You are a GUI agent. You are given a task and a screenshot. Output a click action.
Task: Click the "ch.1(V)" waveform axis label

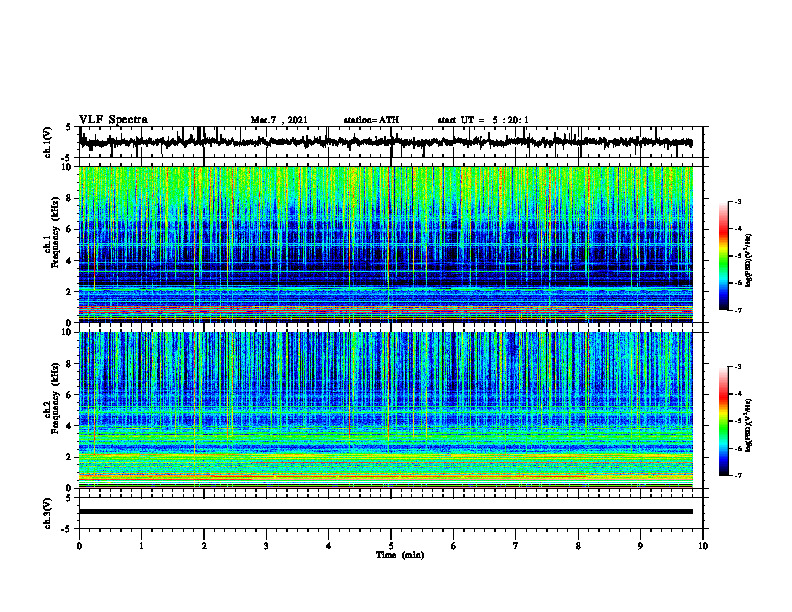[x=48, y=142]
